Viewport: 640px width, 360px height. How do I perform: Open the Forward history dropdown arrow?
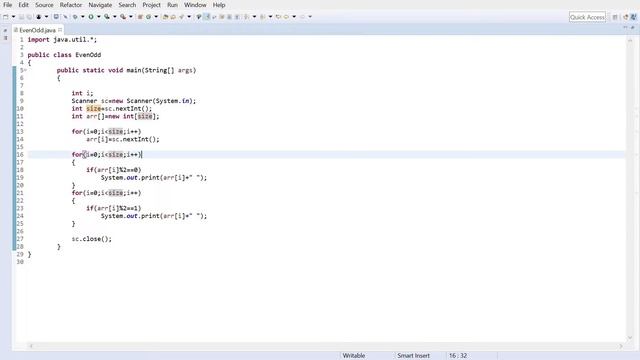pyautogui.click(x=310, y=17)
